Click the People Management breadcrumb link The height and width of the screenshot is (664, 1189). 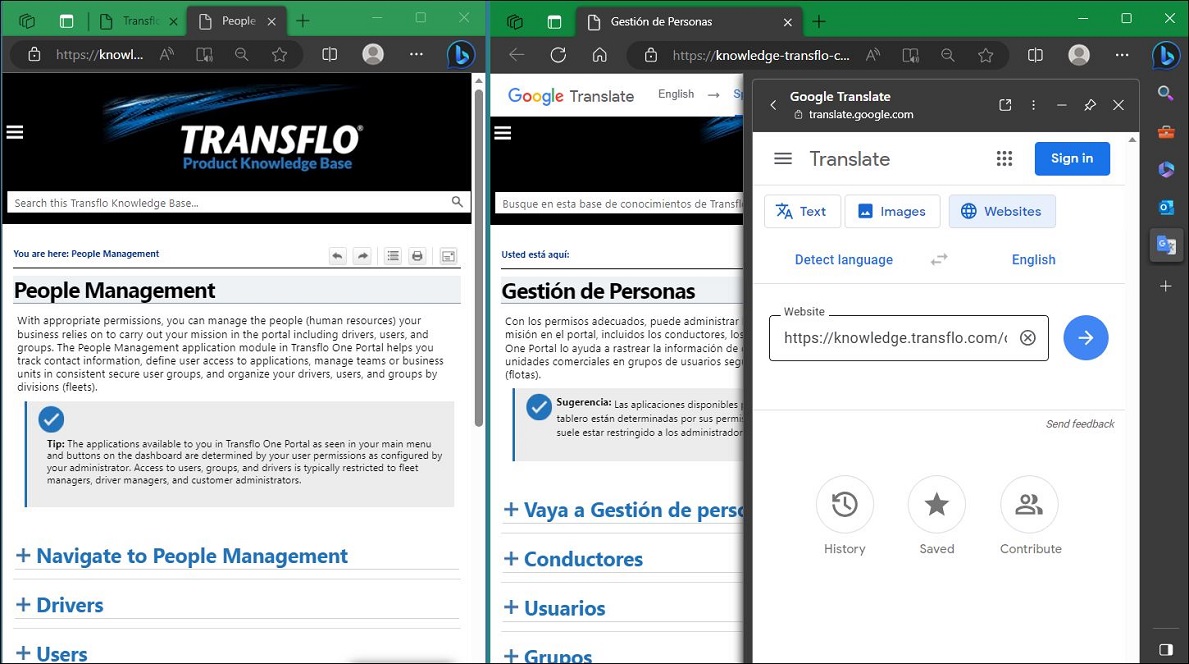coord(115,254)
